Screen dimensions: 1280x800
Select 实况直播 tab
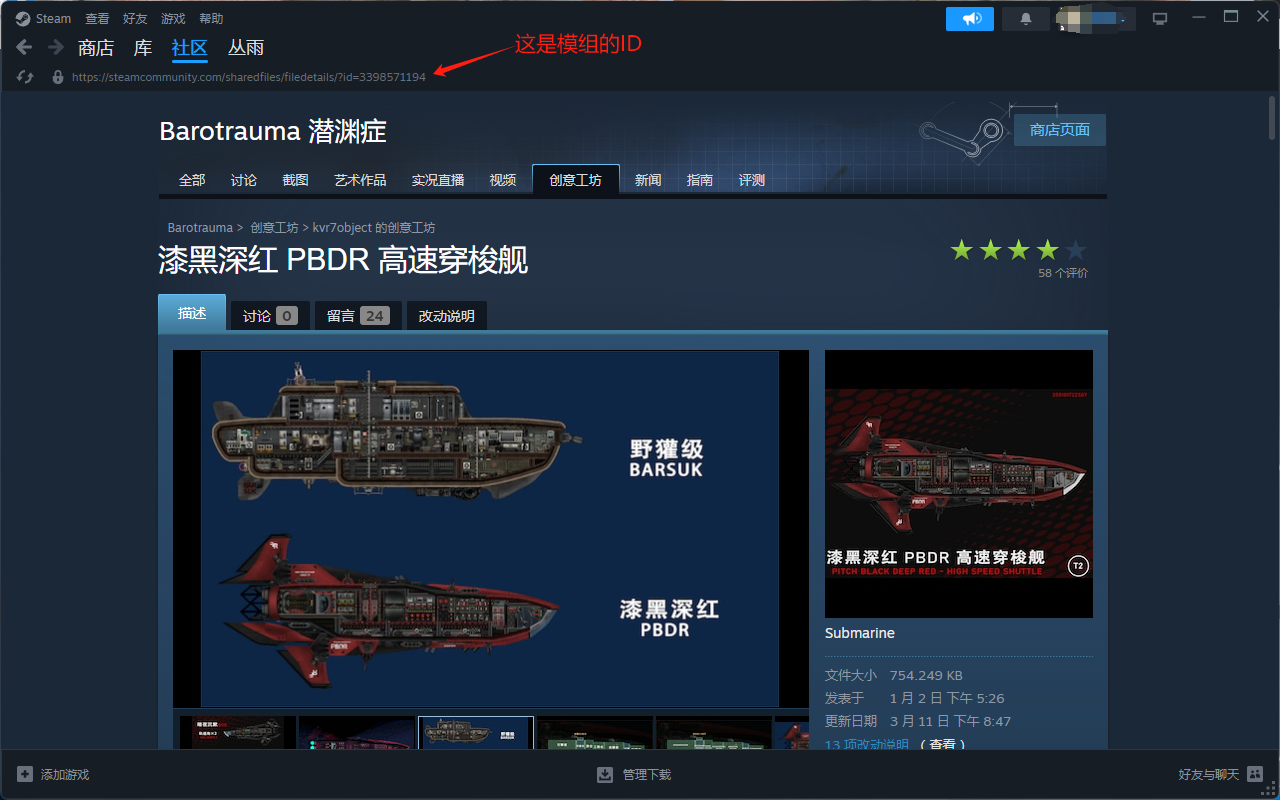click(x=438, y=180)
